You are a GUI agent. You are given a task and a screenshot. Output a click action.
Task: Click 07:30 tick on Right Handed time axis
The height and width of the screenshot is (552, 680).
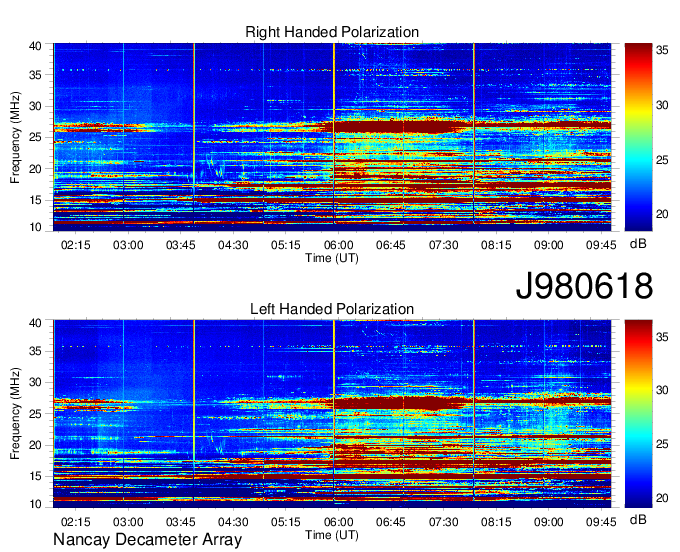point(443,245)
